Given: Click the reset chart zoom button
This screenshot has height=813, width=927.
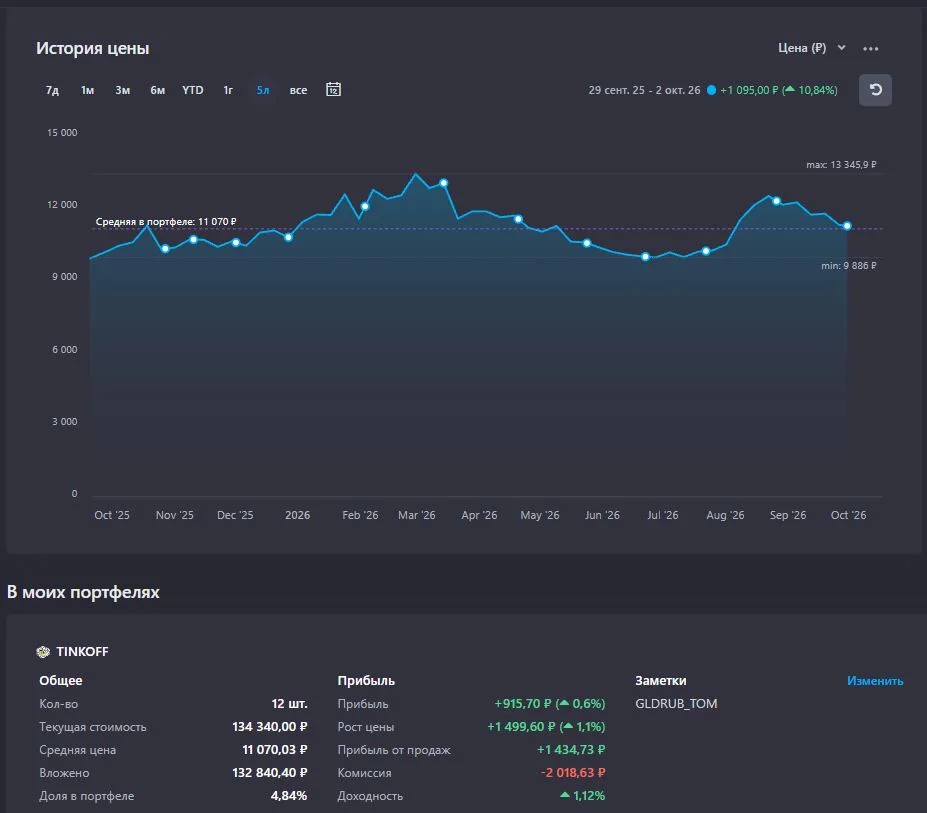Looking at the screenshot, I should [x=875, y=90].
